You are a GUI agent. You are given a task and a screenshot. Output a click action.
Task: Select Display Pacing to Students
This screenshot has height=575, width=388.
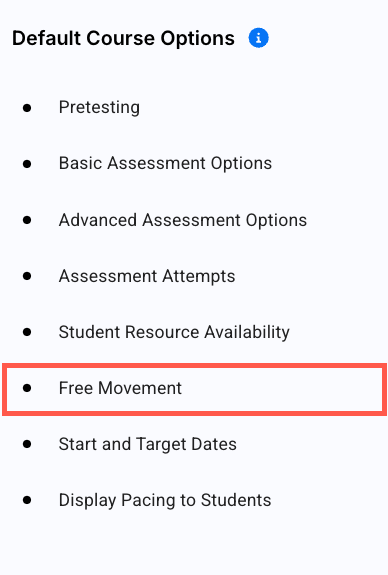coord(165,500)
